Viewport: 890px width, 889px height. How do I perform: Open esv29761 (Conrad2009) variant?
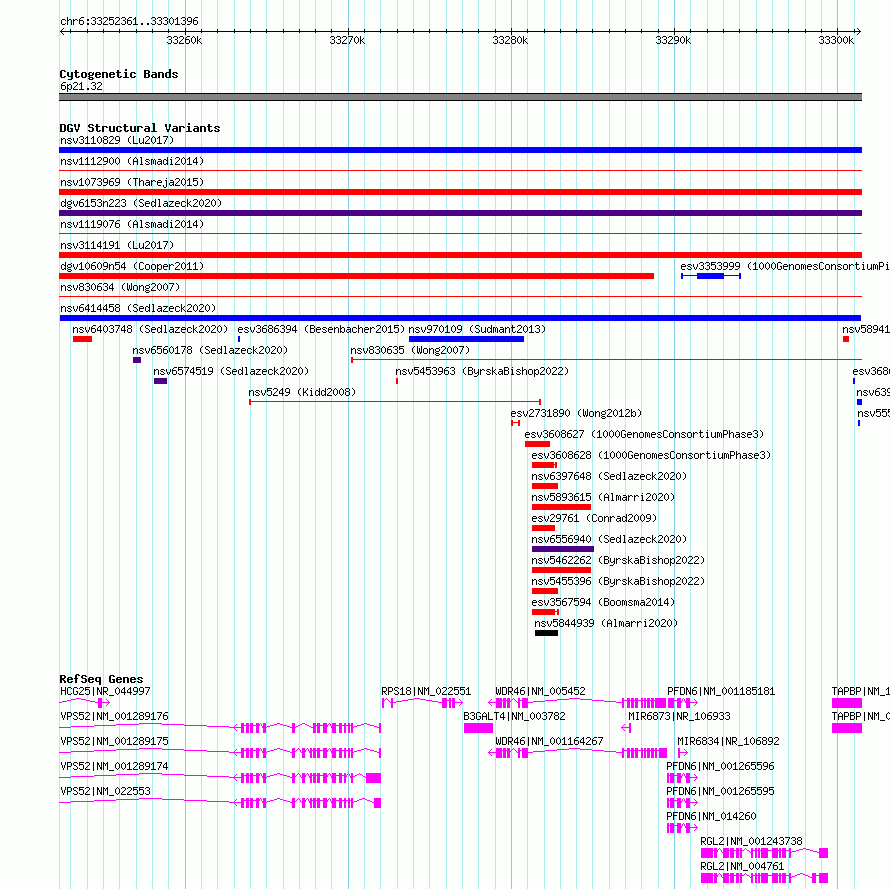tap(543, 528)
